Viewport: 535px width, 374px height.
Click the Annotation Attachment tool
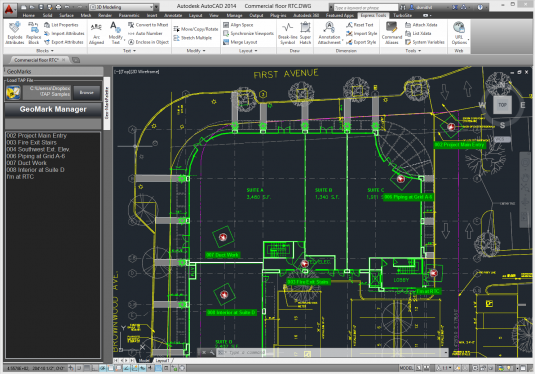329,33
